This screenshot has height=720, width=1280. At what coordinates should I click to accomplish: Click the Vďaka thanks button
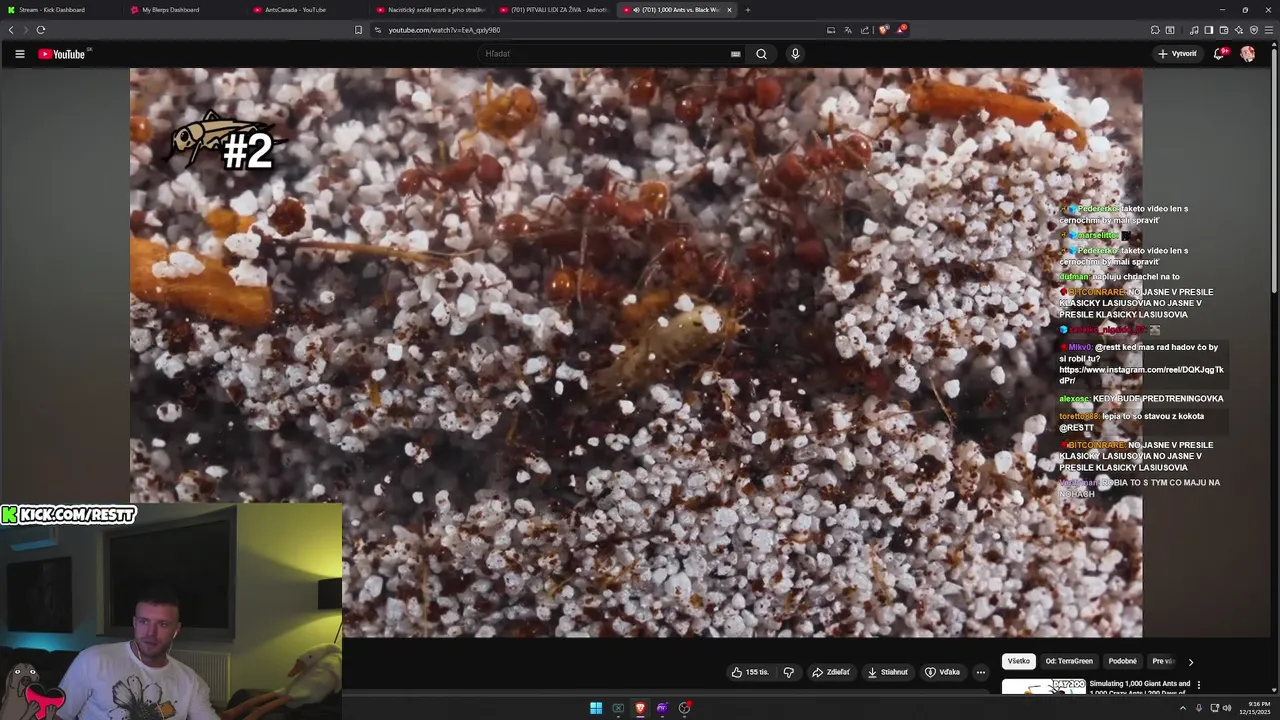942,672
